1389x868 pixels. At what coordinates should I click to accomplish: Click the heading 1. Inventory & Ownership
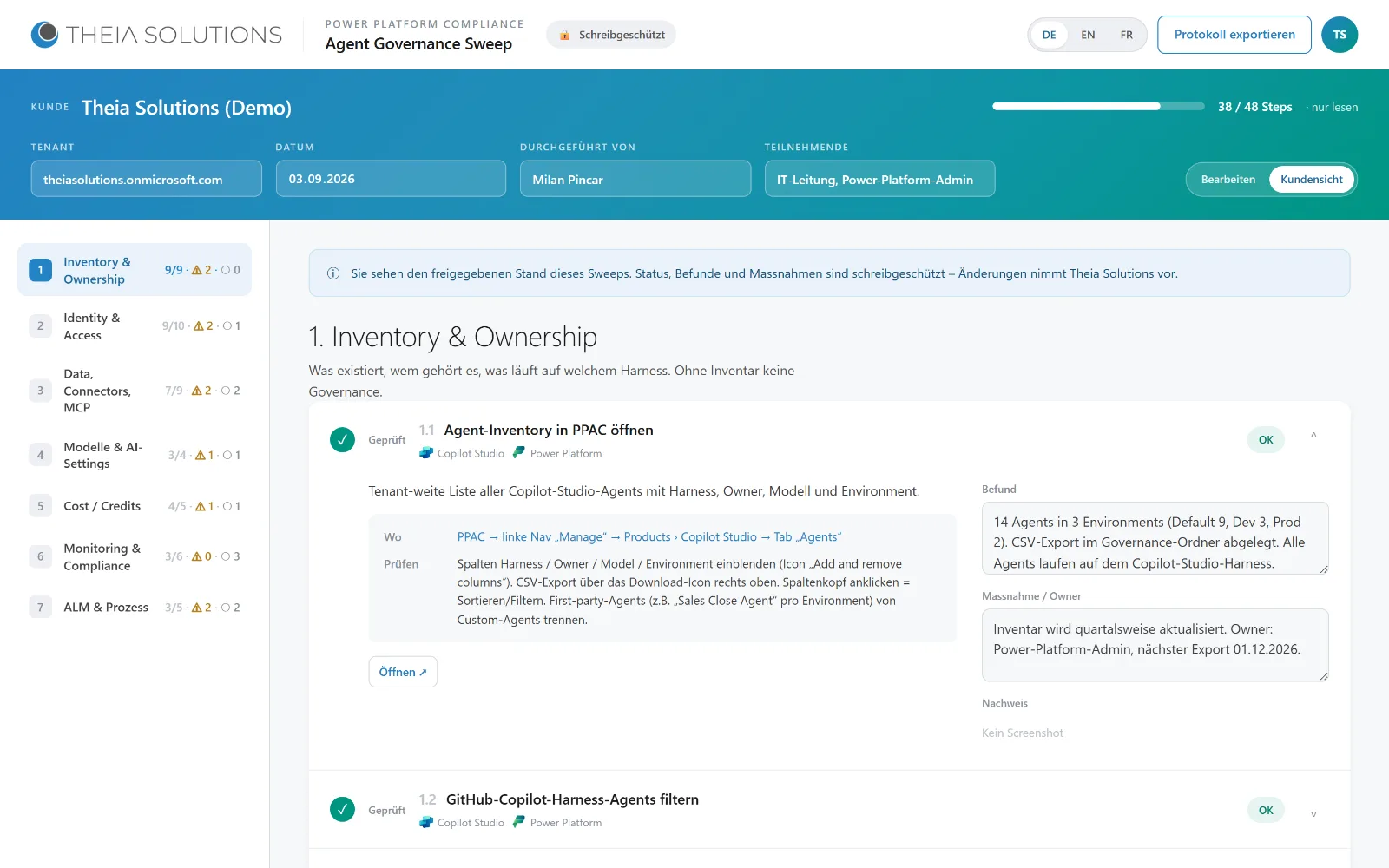(x=453, y=337)
